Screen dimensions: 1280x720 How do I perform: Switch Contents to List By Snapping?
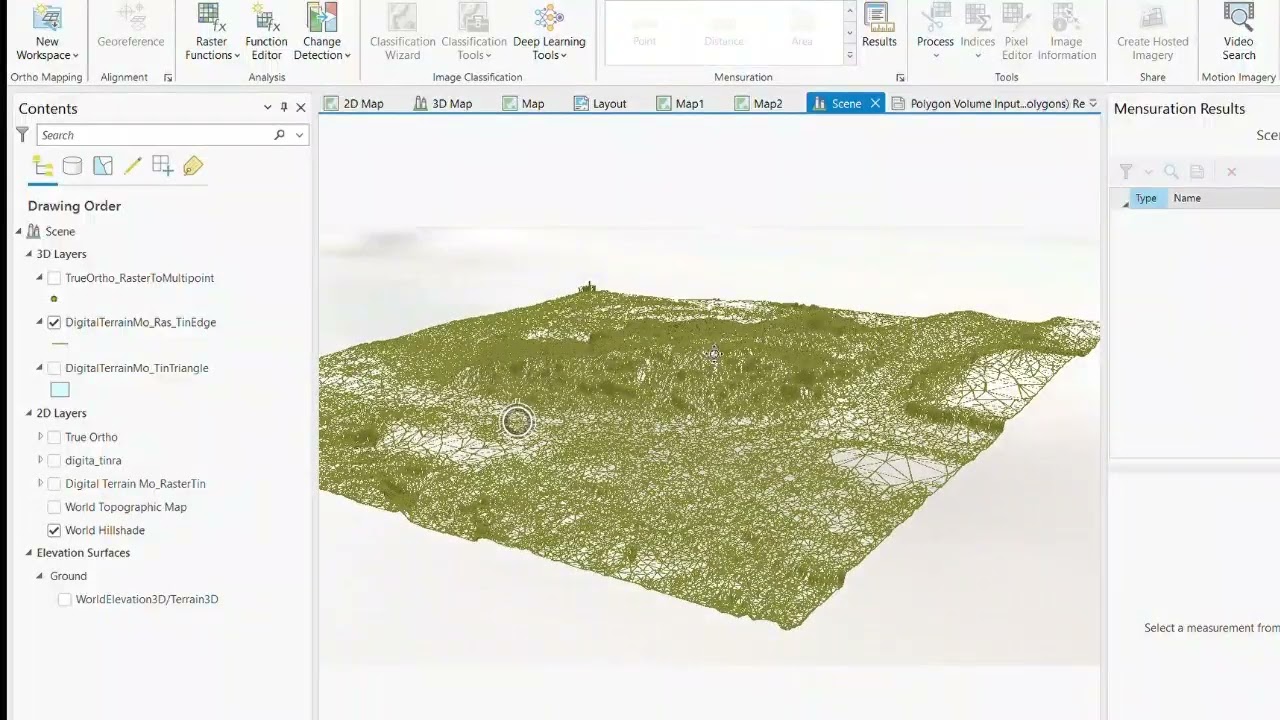[162, 167]
